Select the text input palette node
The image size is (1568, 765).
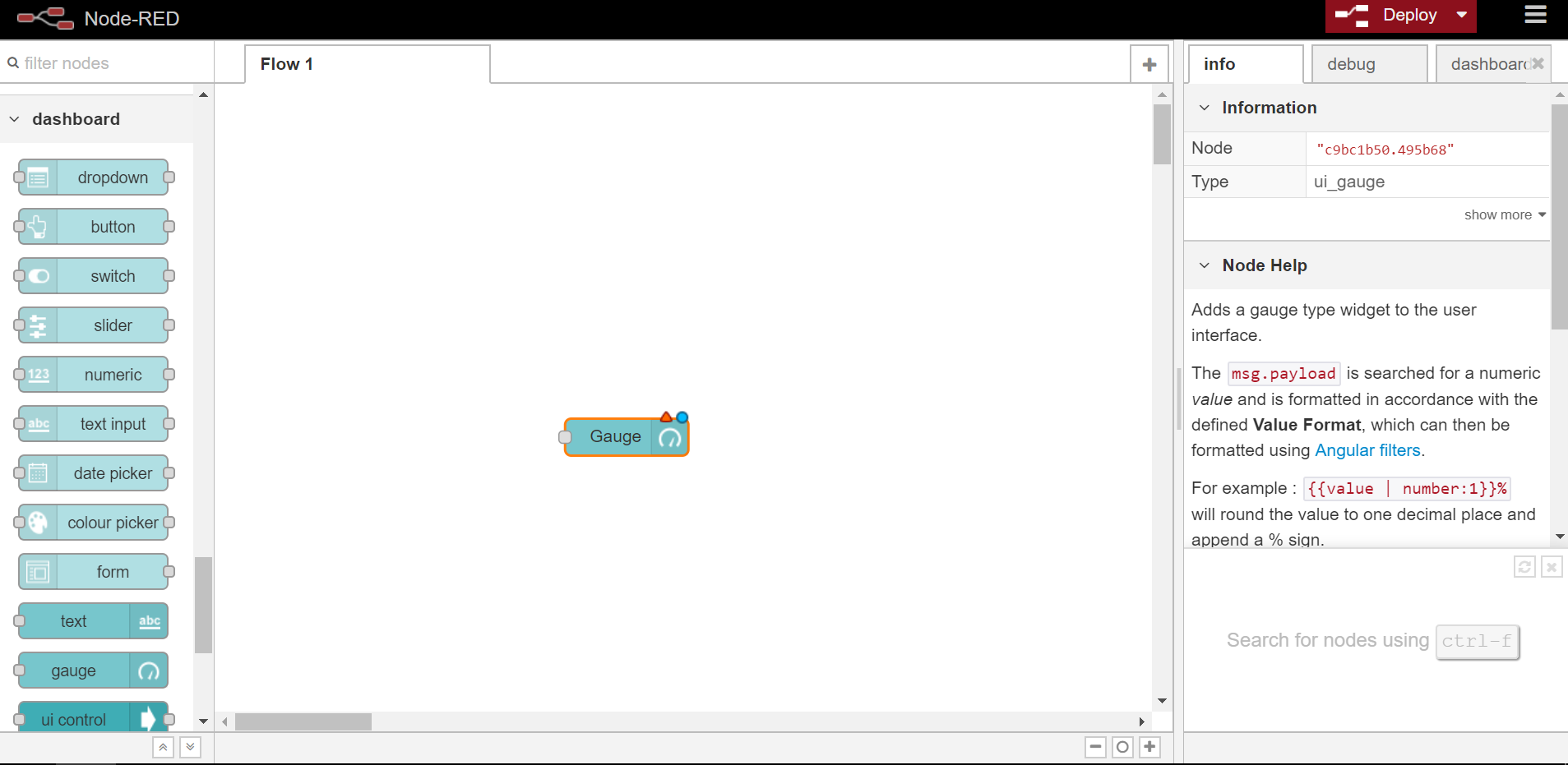(x=94, y=424)
